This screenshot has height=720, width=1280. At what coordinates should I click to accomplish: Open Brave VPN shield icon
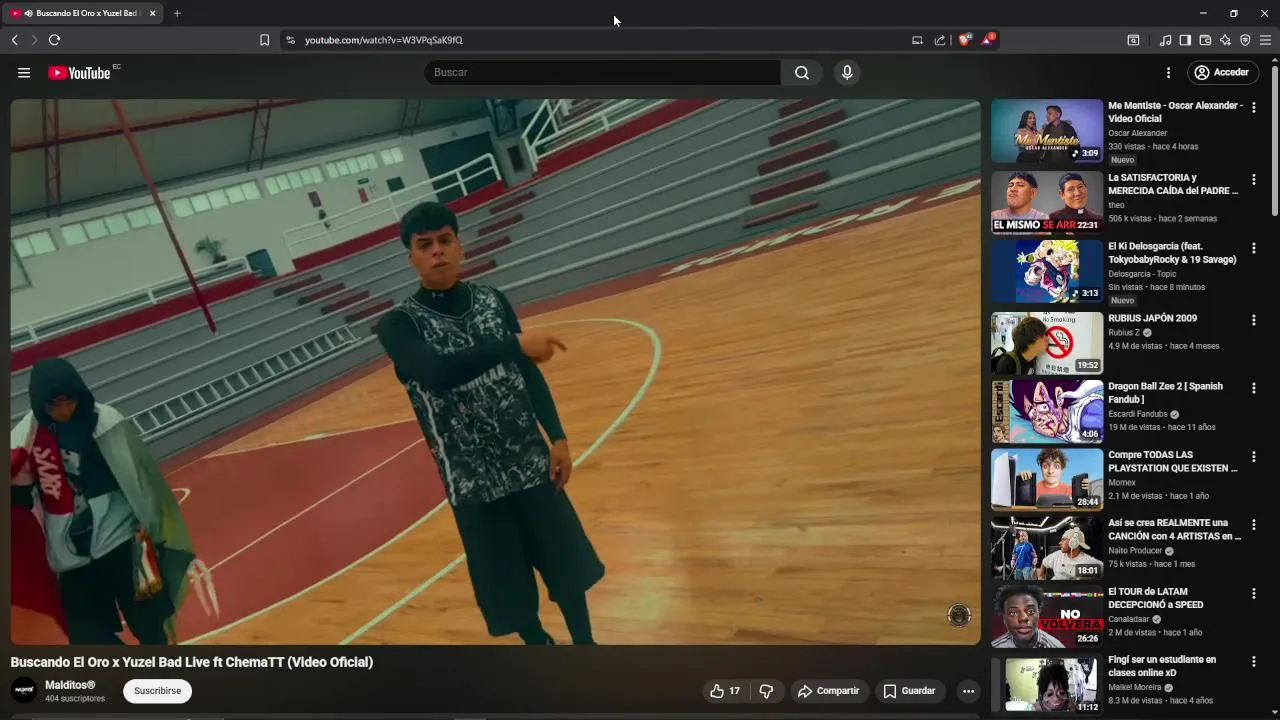pos(1245,40)
